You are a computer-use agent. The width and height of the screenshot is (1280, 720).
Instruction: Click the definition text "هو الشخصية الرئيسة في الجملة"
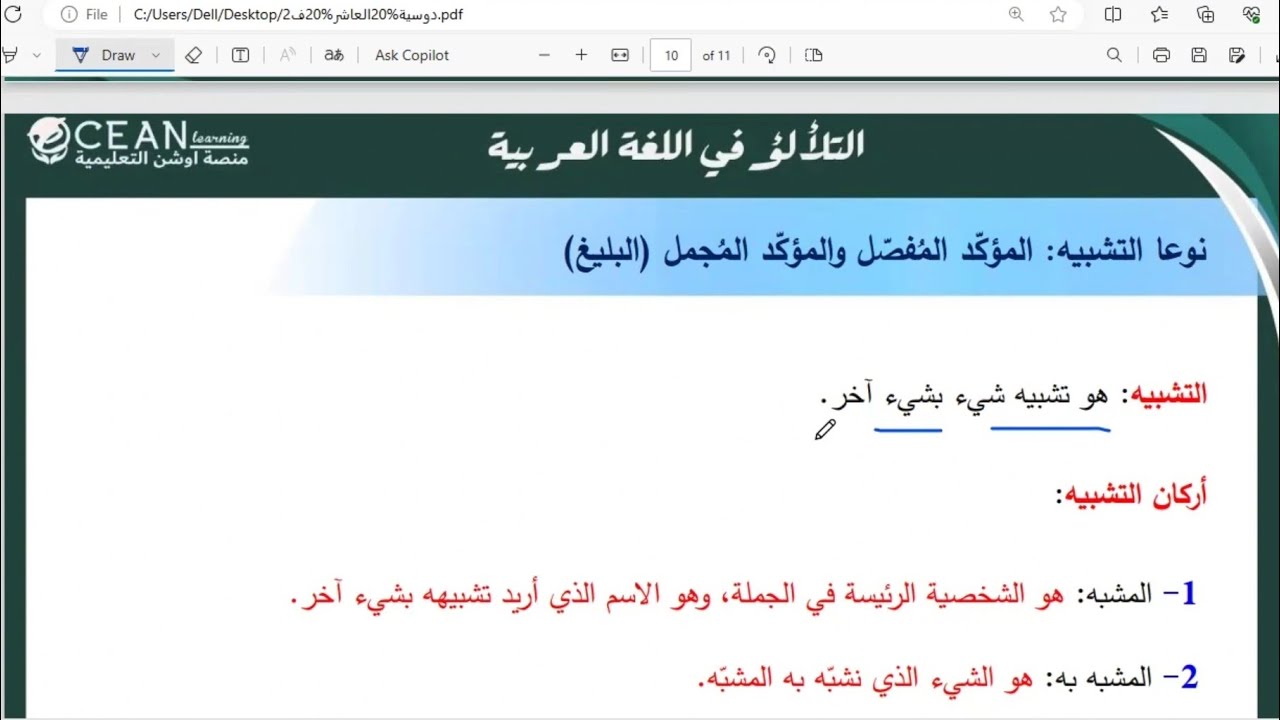pyautogui.click(x=890, y=596)
